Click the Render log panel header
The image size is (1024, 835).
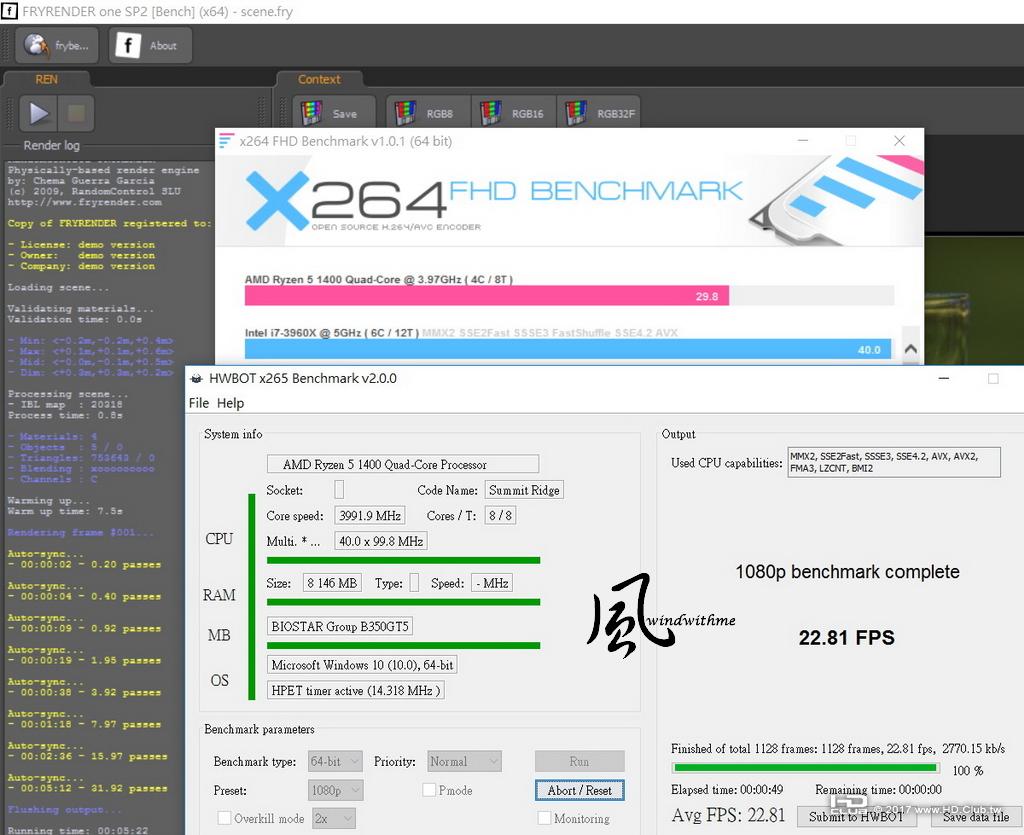pos(52,145)
